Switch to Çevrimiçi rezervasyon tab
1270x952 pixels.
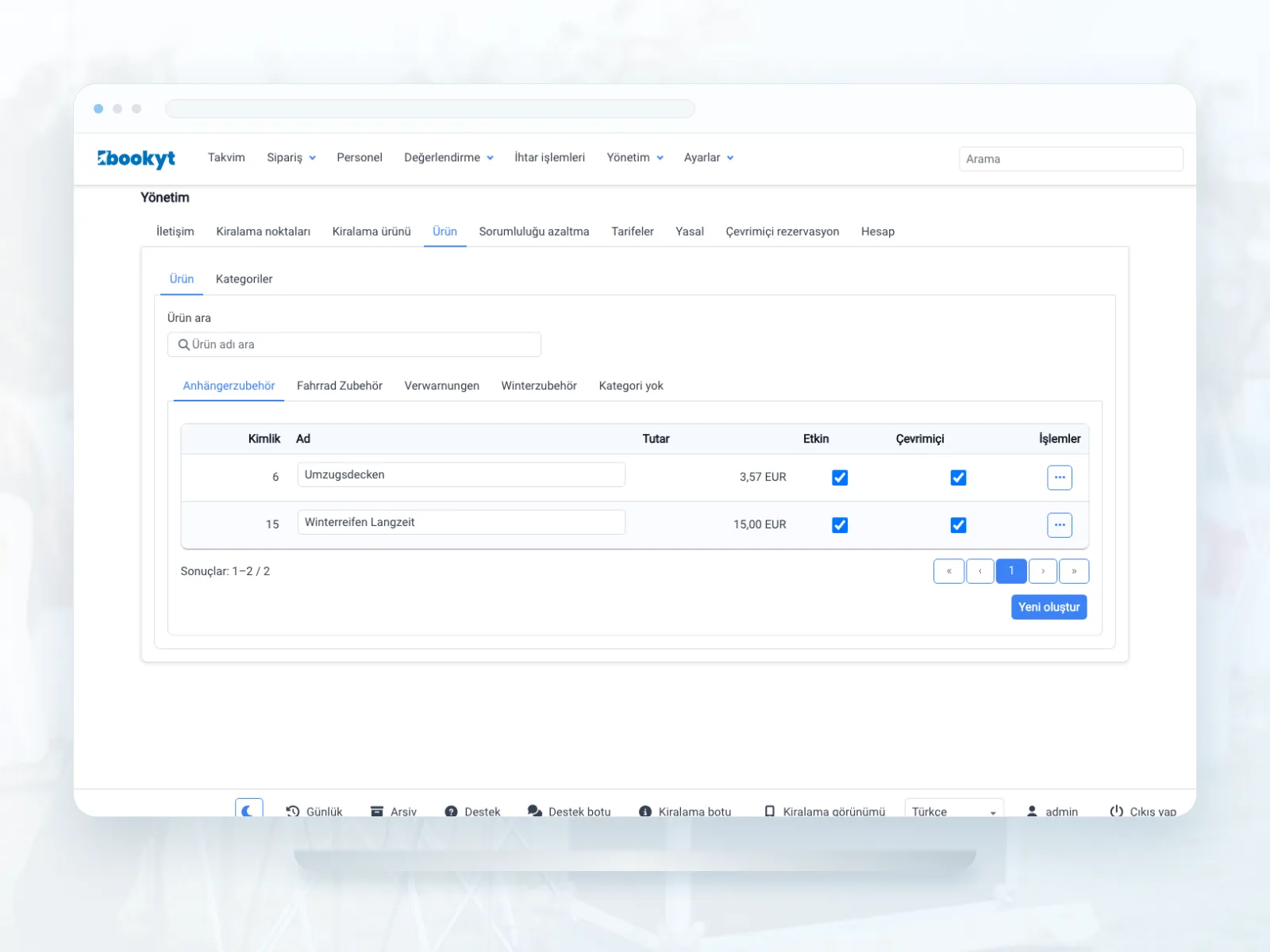tap(783, 232)
